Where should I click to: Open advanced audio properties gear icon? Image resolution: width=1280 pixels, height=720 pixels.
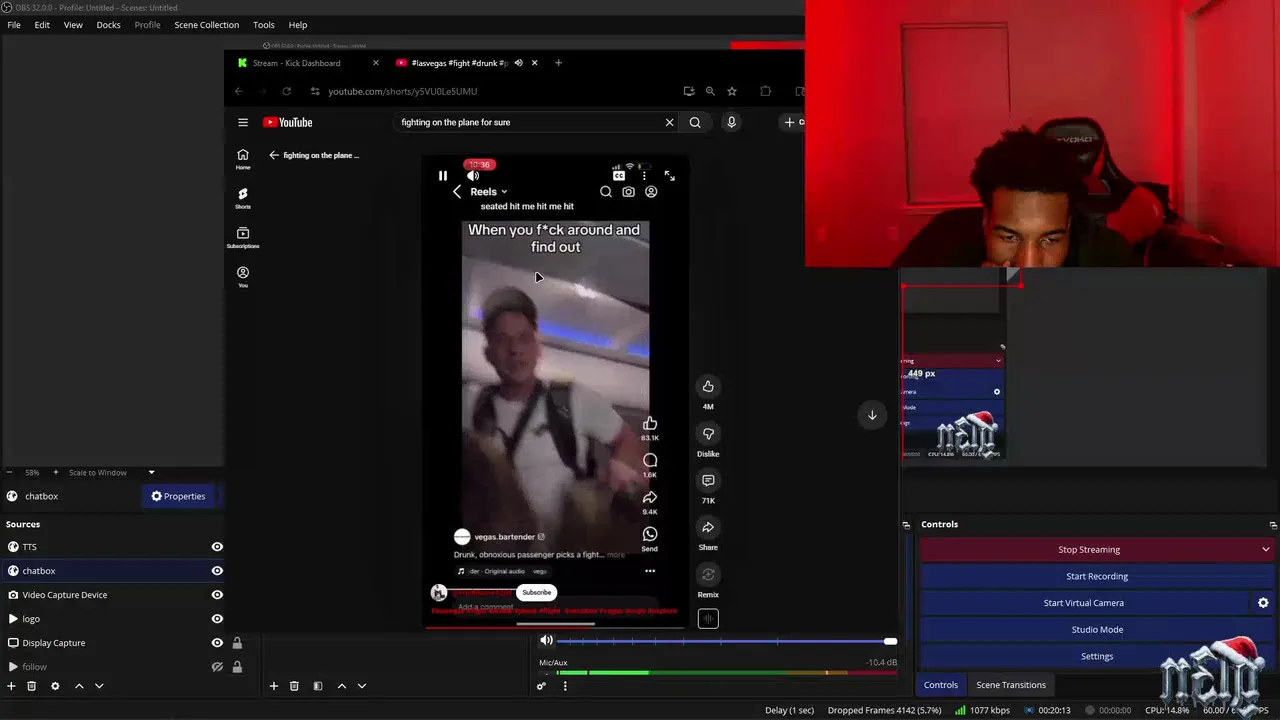[541, 686]
